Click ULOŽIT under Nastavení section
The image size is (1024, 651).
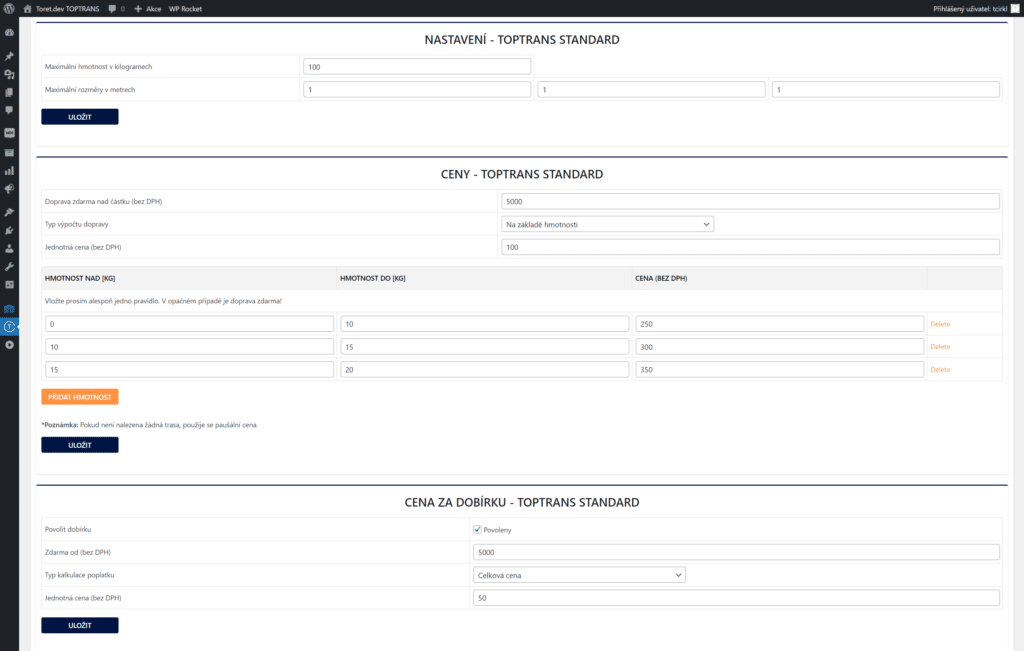80,117
